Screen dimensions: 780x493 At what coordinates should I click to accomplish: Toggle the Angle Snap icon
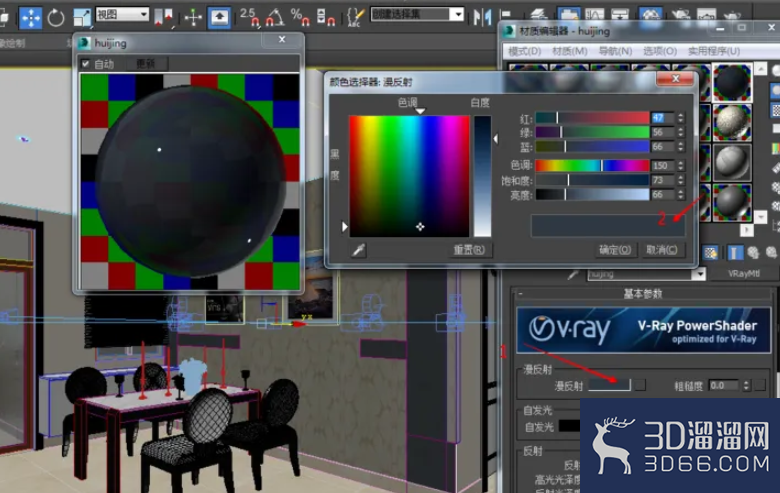(275, 17)
